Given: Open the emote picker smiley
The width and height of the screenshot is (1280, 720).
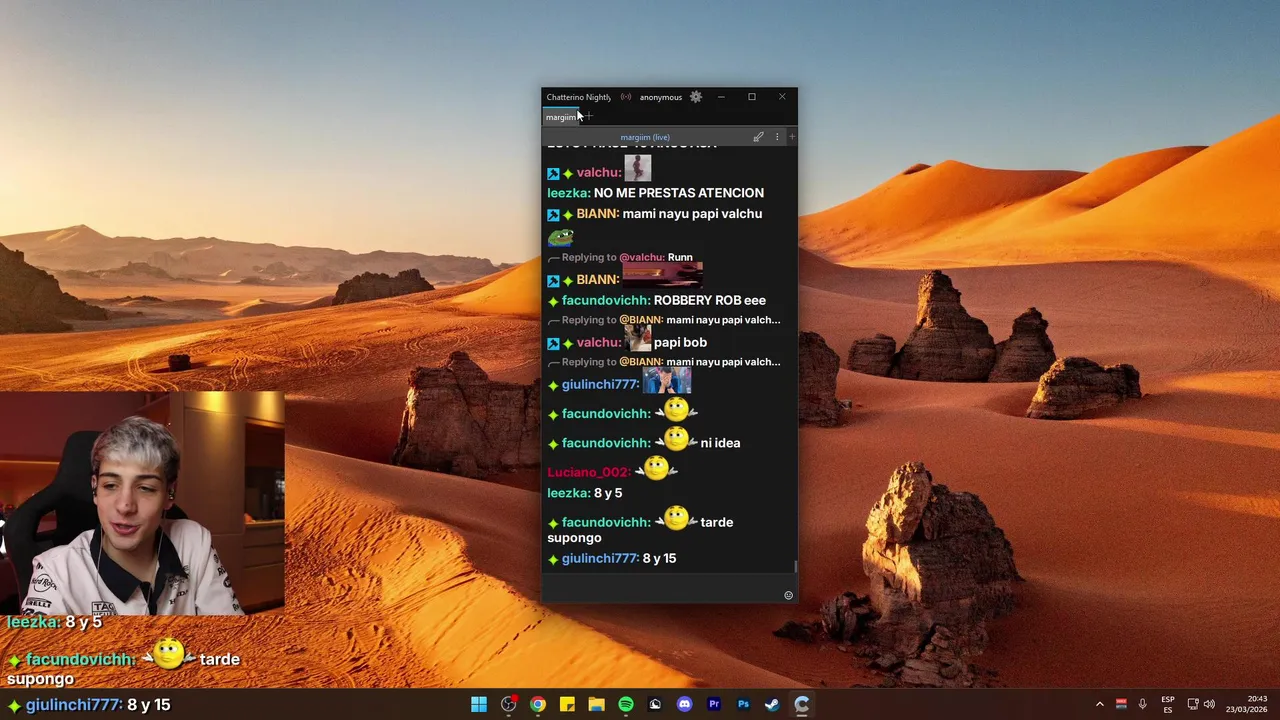Looking at the screenshot, I should click(x=788, y=595).
